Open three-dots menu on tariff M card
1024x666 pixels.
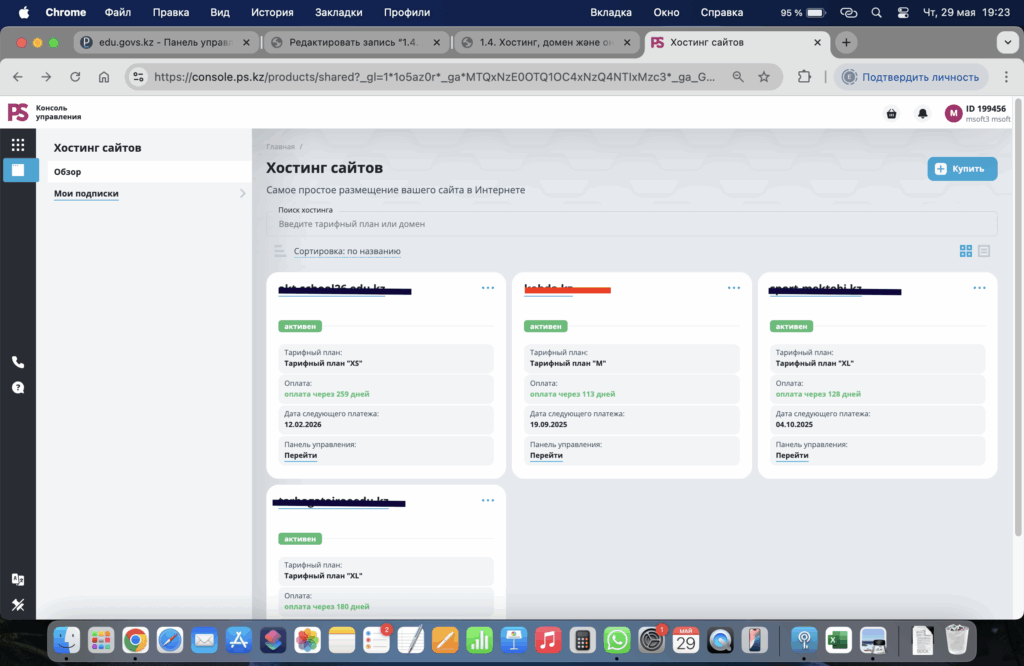(734, 288)
